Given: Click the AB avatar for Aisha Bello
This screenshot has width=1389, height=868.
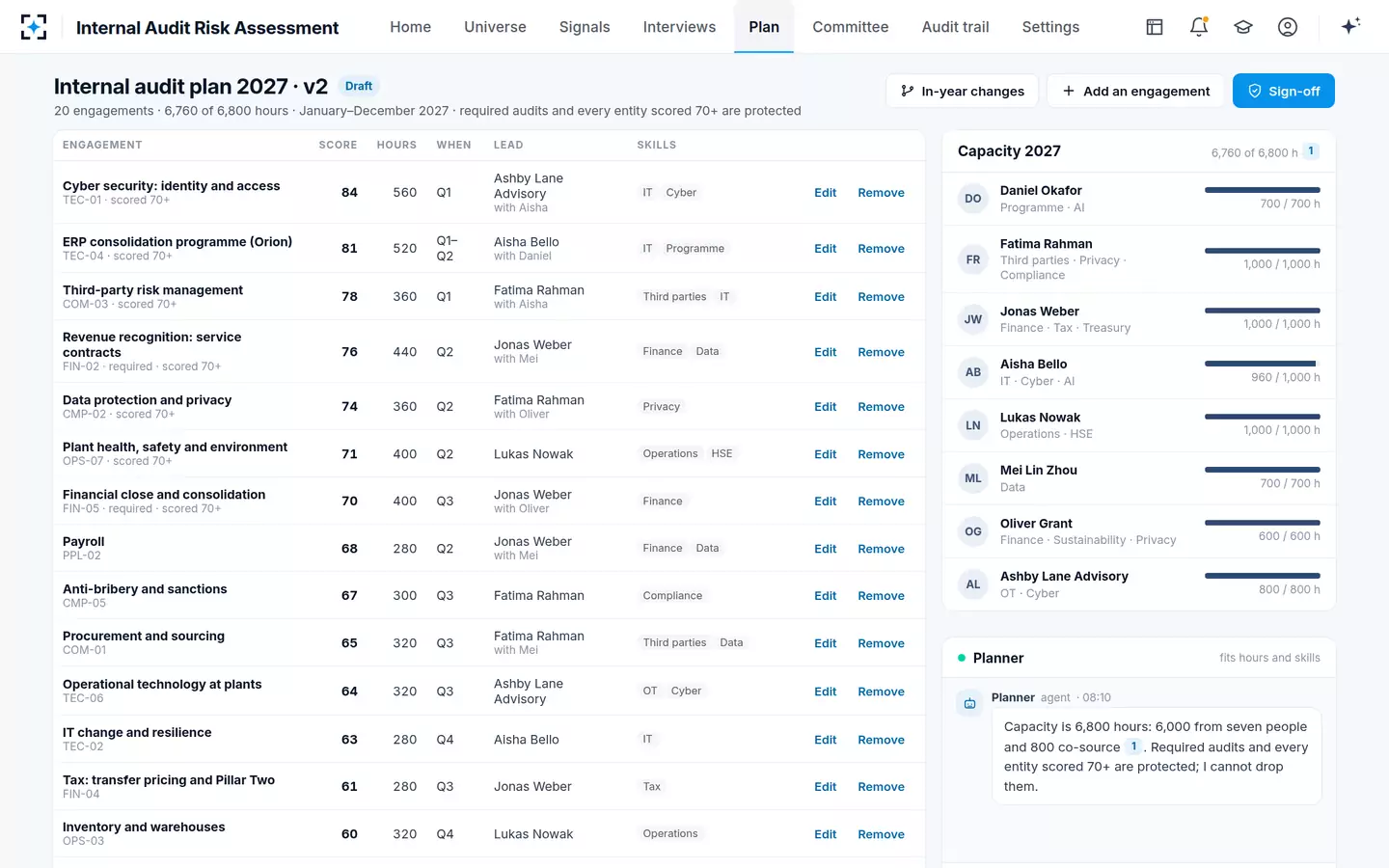Looking at the screenshot, I should click(973, 372).
